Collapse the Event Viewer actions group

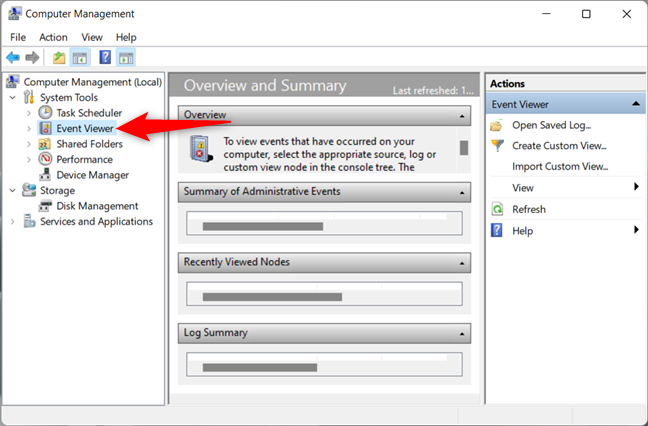(x=636, y=104)
